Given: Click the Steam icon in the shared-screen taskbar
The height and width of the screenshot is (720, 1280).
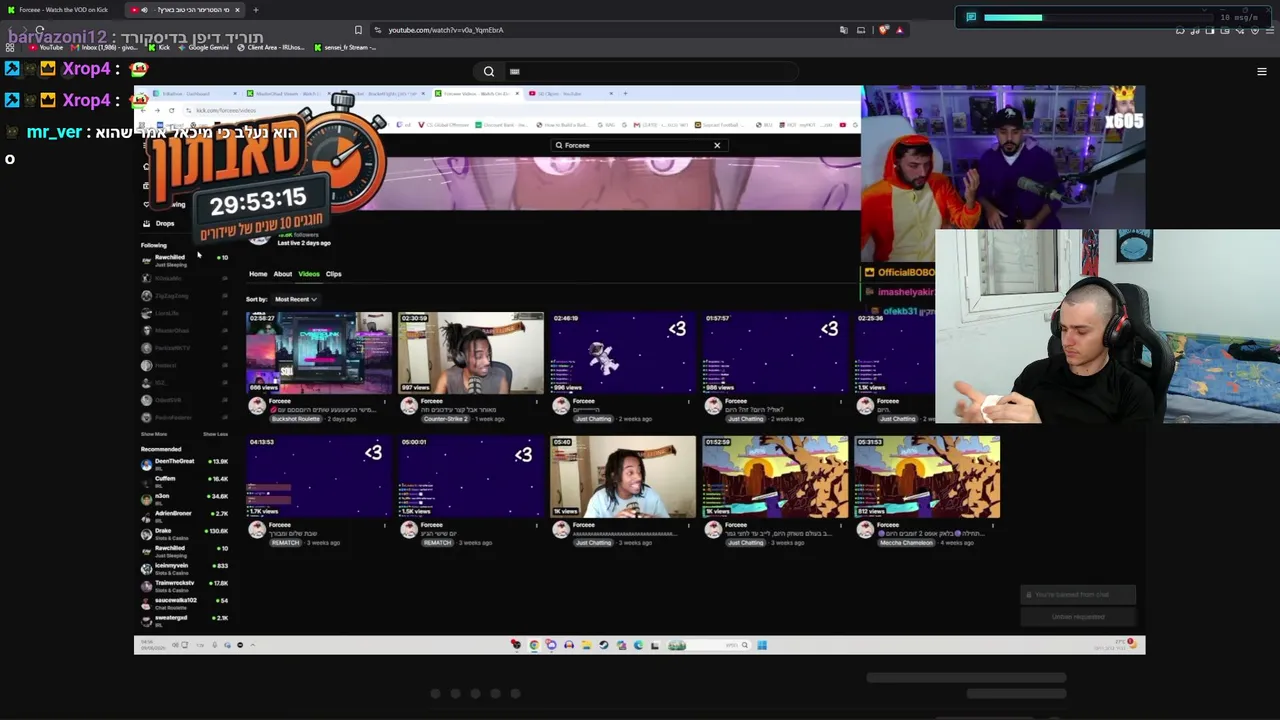Looking at the screenshot, I should click(604, 645).
